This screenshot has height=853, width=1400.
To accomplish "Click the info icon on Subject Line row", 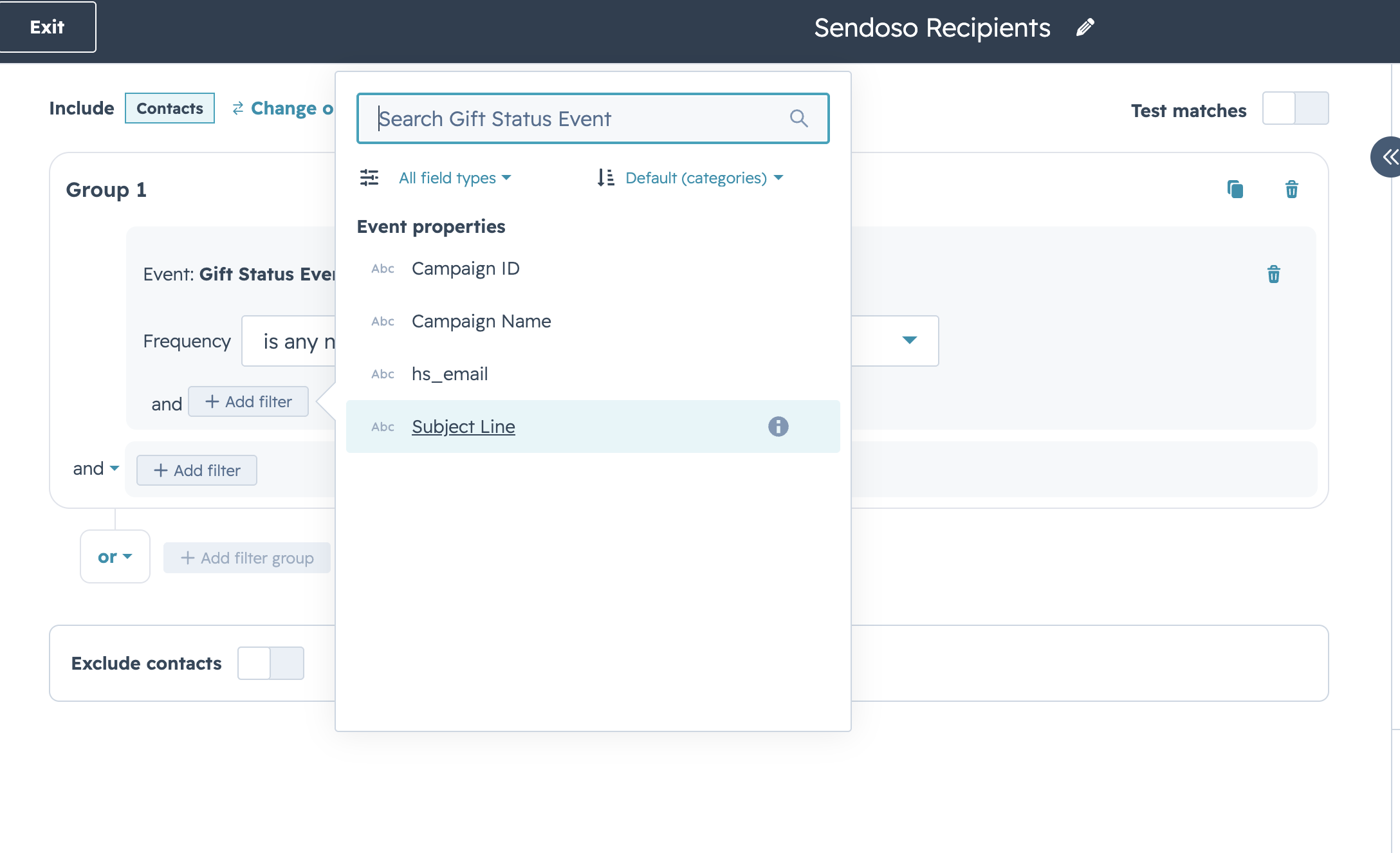I will point(778,427).
